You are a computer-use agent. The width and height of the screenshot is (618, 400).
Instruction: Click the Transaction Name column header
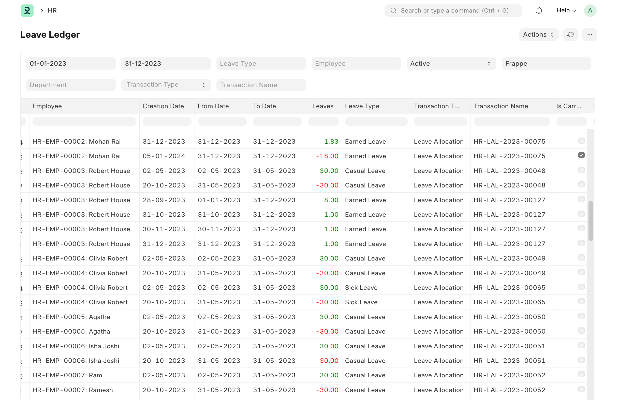501,105
